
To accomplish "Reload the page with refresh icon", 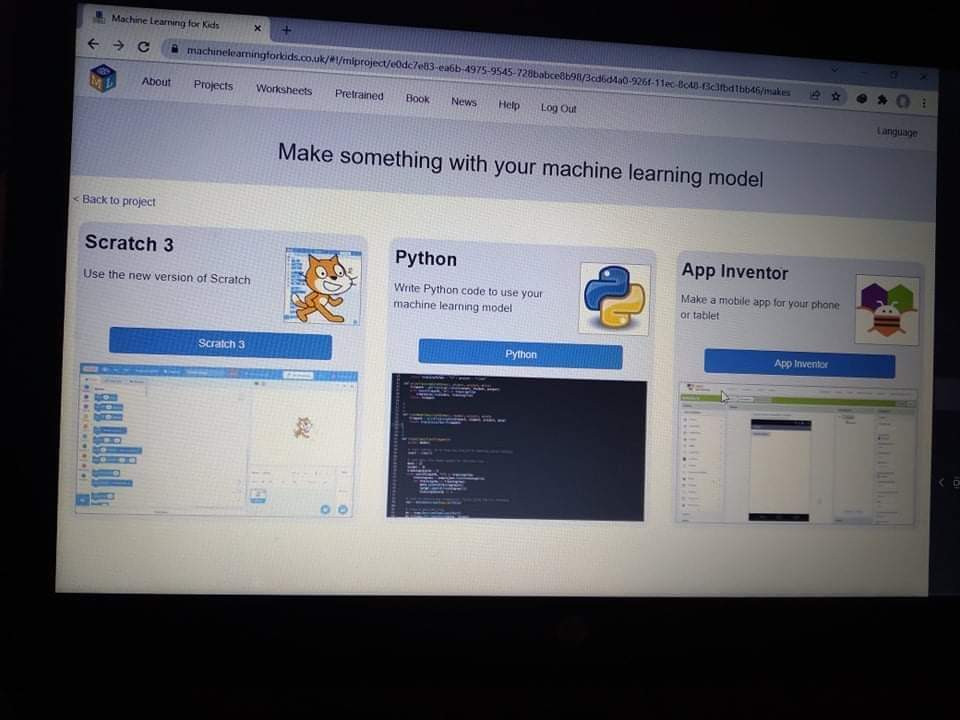I will (144, 47).
